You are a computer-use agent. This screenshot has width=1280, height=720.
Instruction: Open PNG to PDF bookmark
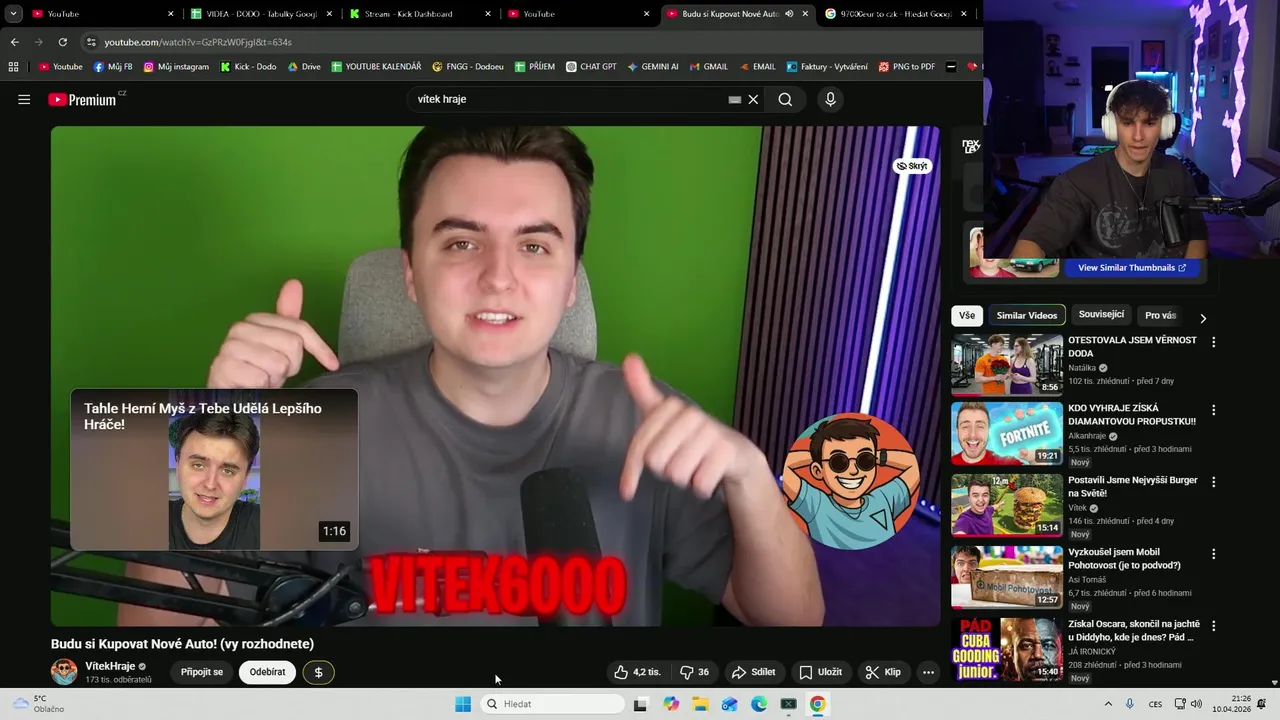[x=906, y=67]
